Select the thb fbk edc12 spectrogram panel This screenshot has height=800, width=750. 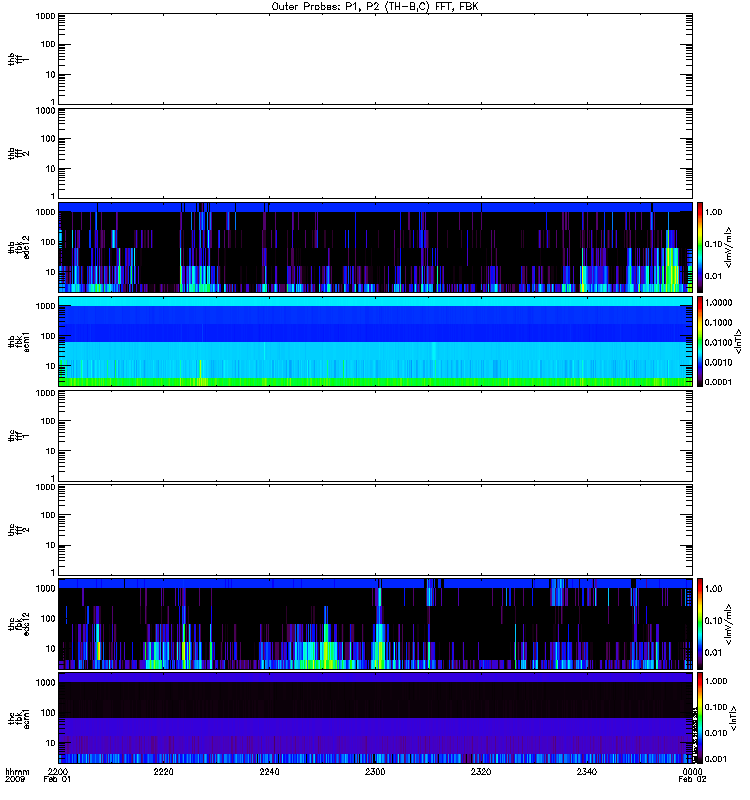click(x=376, y=247)
